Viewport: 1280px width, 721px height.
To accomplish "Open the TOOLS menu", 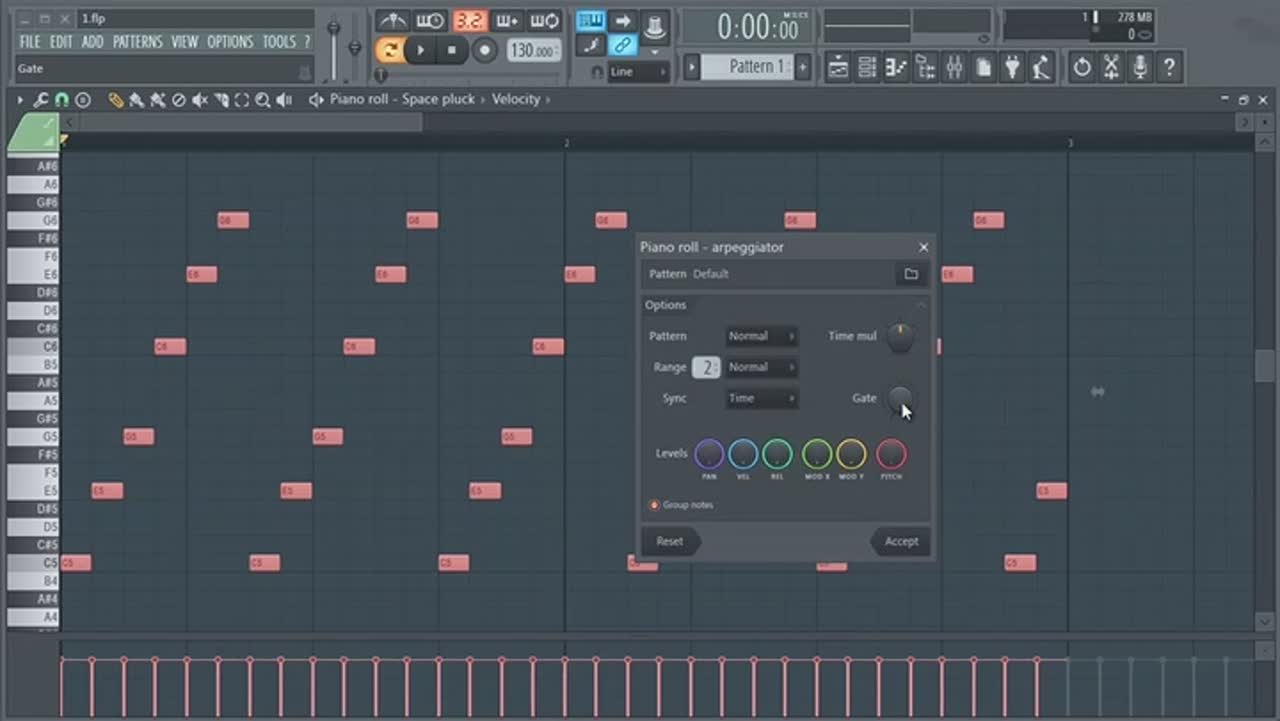I will 279,42.
